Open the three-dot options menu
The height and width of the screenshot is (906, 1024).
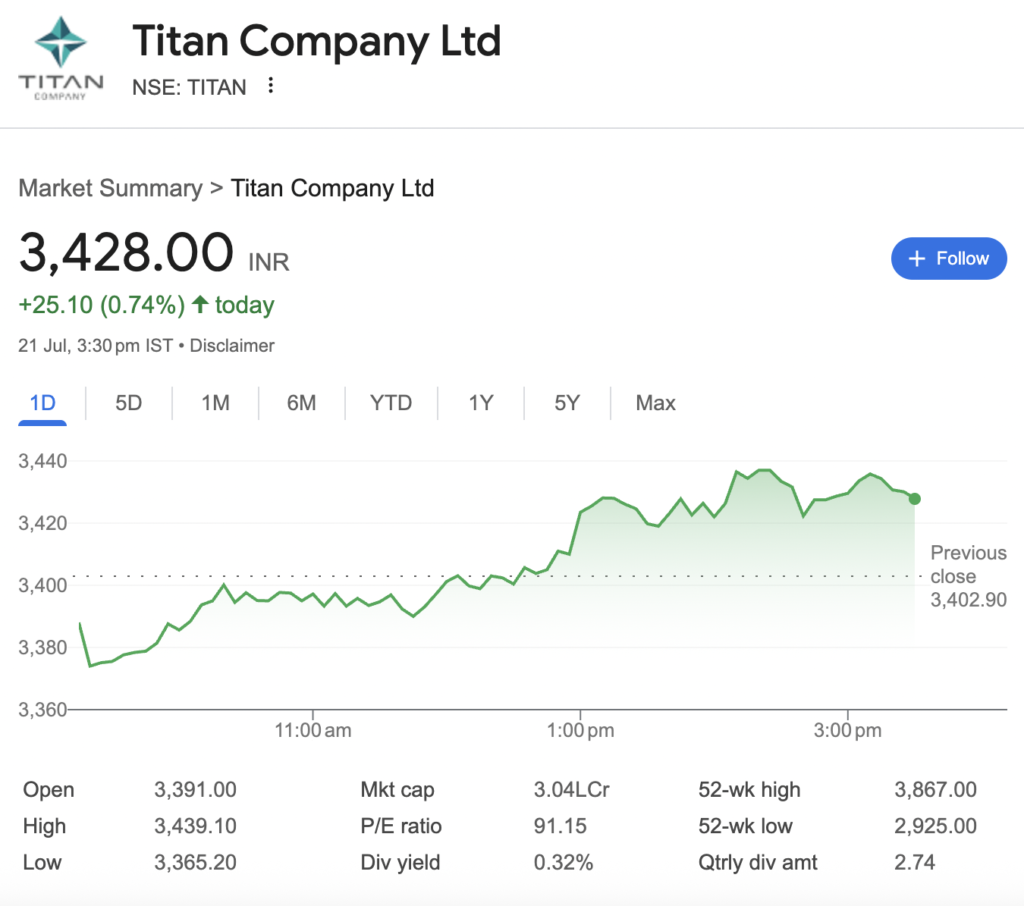[x=270, y=86]
